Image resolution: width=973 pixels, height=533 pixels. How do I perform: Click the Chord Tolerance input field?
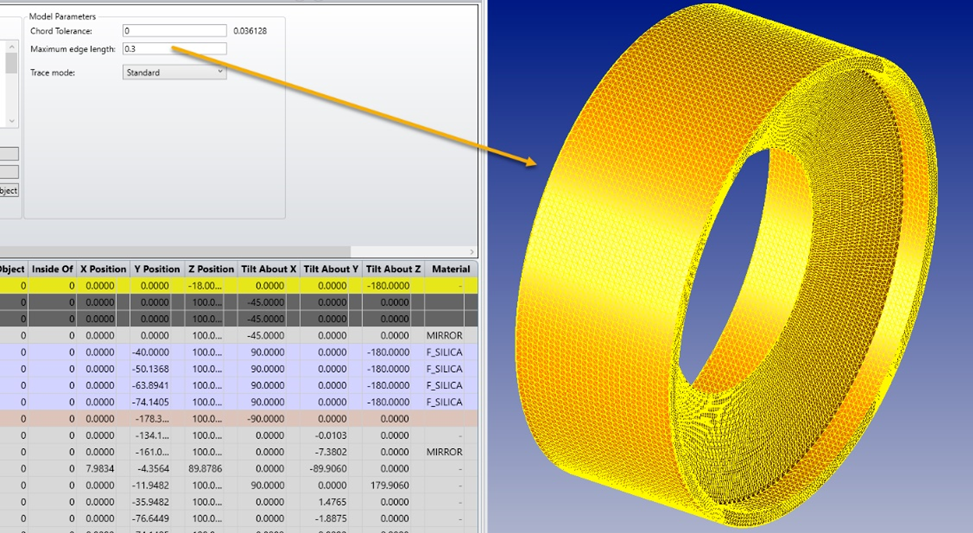[174, 31]
